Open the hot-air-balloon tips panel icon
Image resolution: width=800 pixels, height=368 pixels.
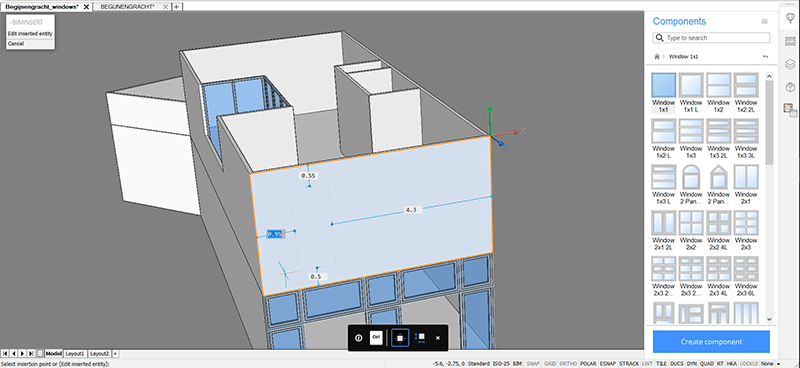[x=790, y=17]
